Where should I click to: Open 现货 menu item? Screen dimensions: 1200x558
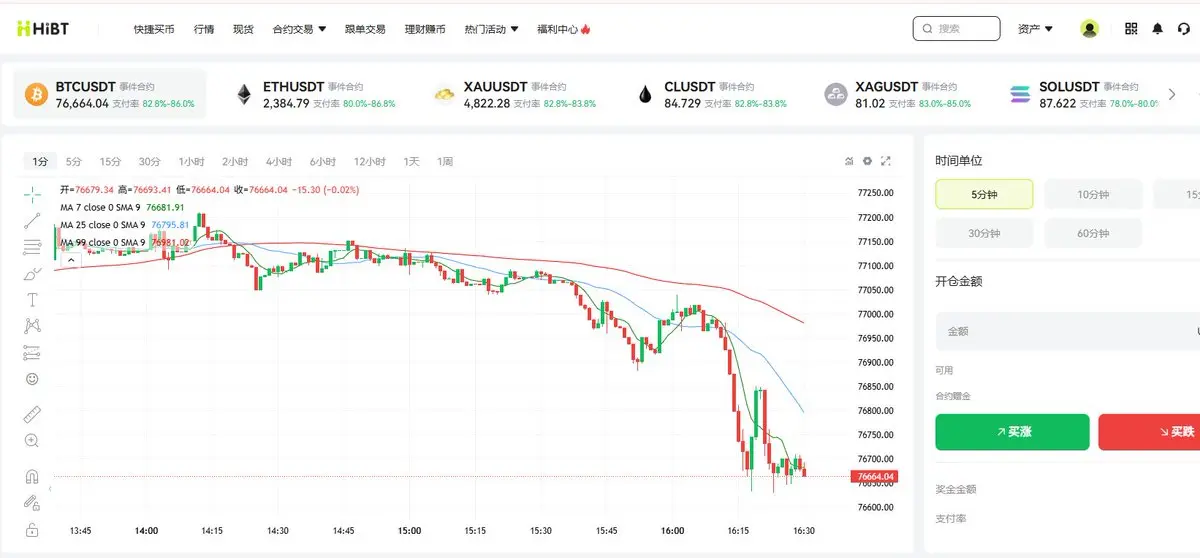point(243,29)
